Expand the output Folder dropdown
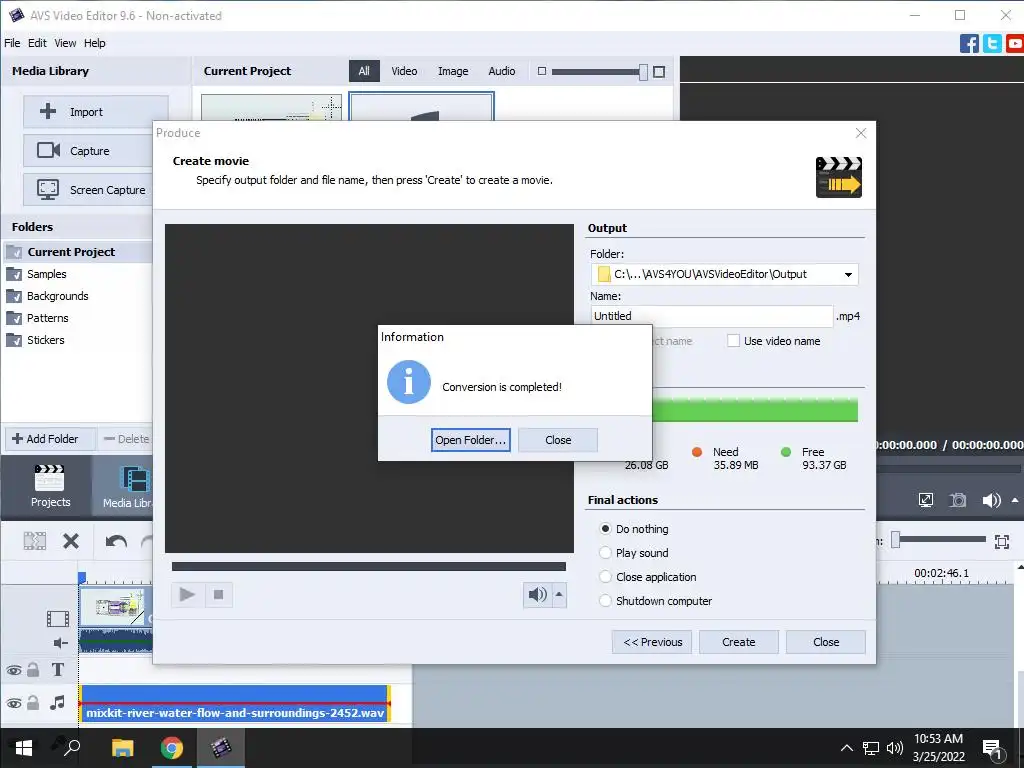This screenshot has height=768, width=1024. pyautogui.click(x=848, y=274)
